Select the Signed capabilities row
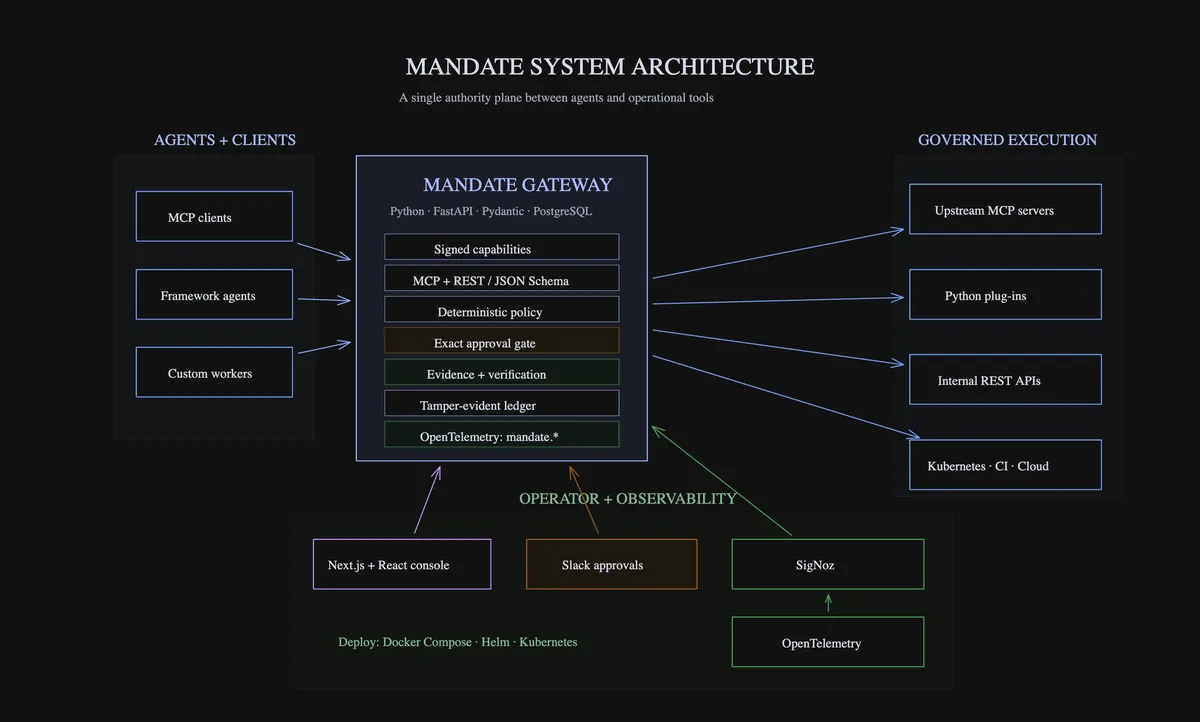The height and width of the screenshot is (722, 1200). 502,247
